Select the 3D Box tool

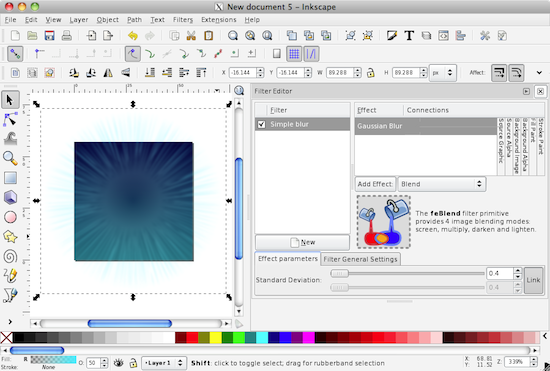point(10,197)
